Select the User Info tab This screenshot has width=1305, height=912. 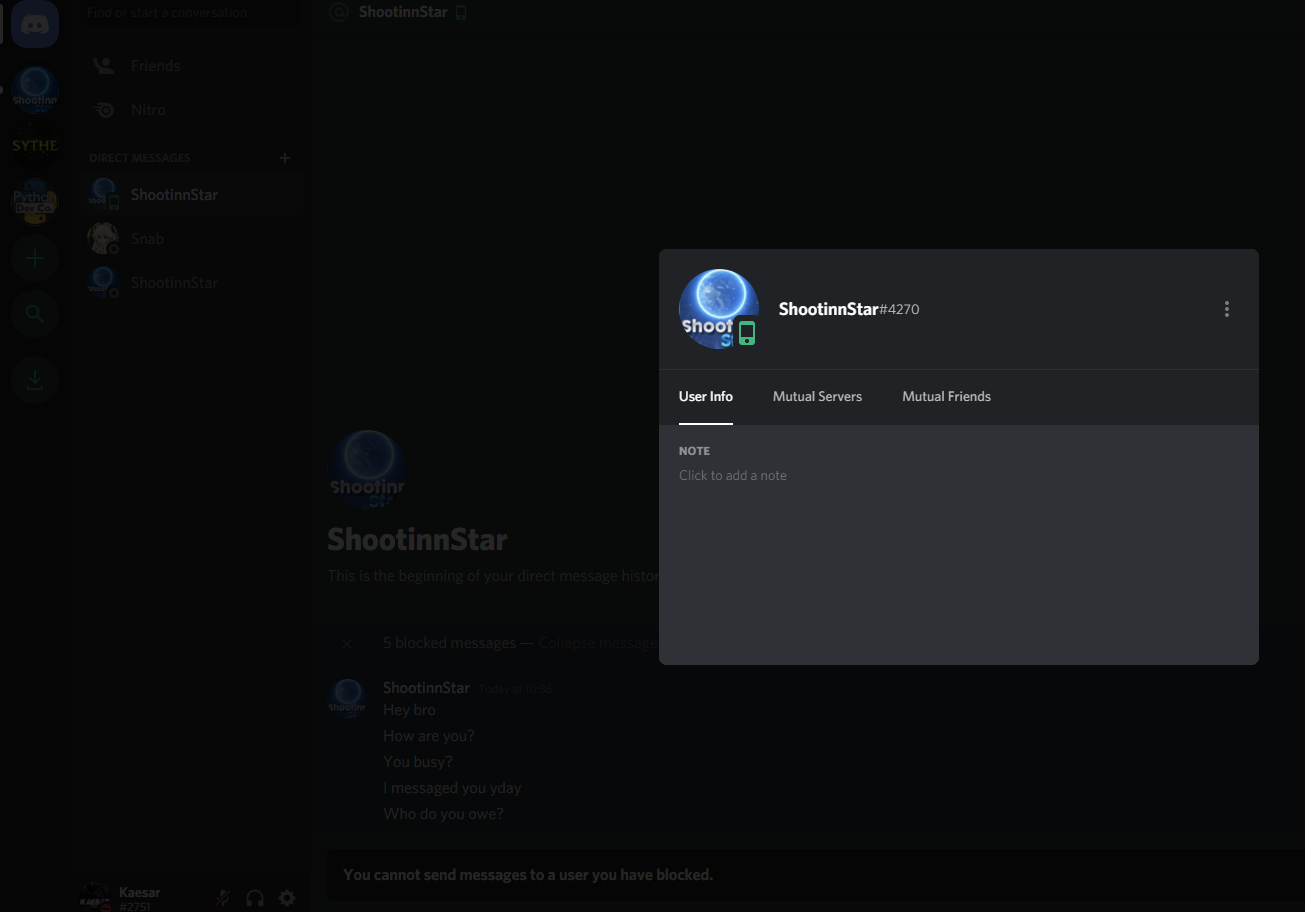pos(706,397)
